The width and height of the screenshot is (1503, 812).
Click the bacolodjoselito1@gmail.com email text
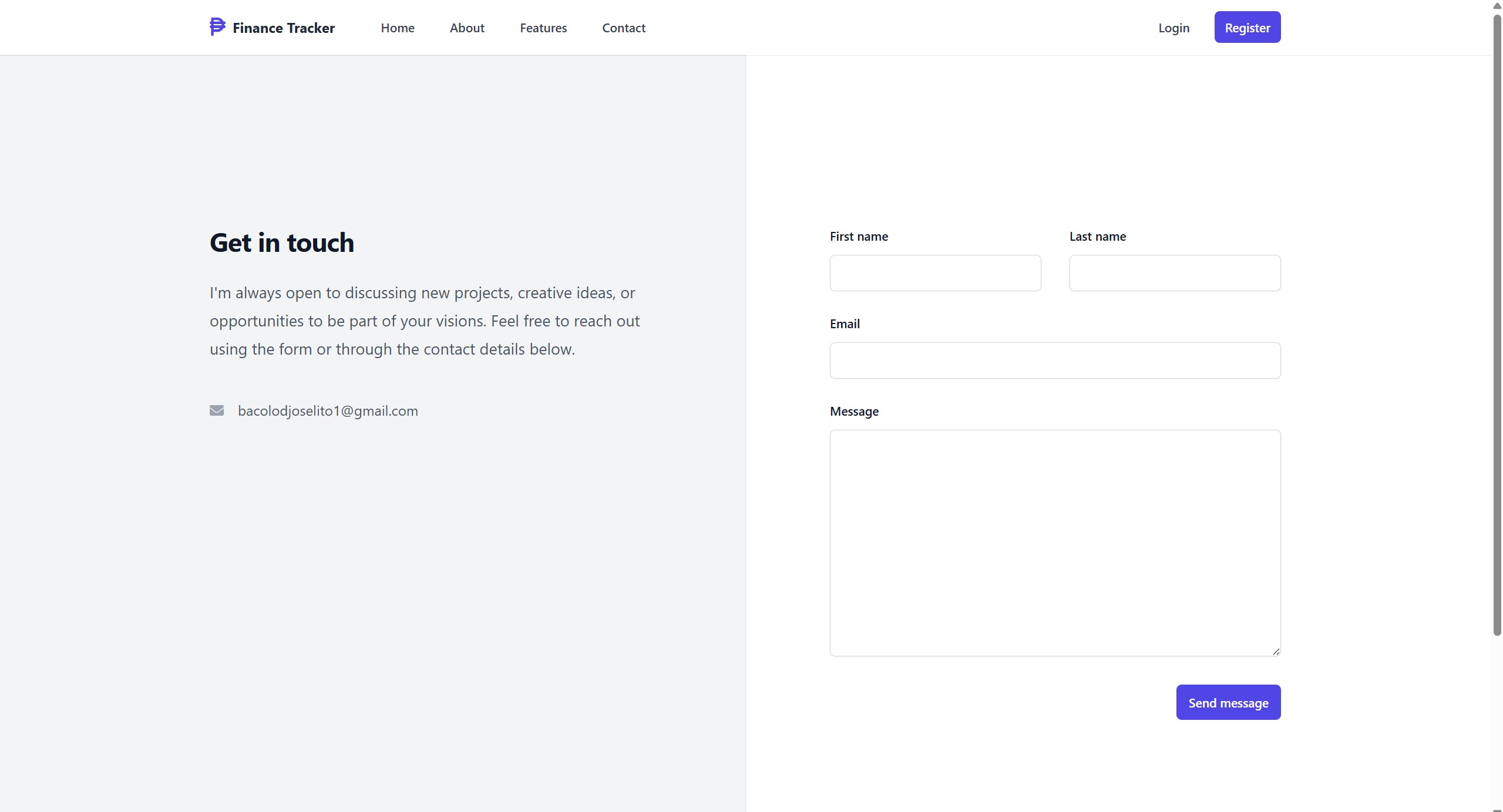pos(328,411)
